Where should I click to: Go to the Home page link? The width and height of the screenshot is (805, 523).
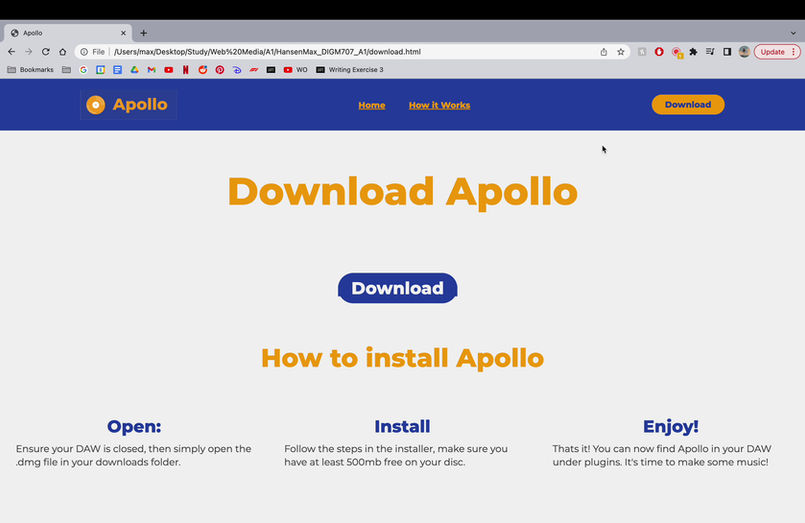372,105
